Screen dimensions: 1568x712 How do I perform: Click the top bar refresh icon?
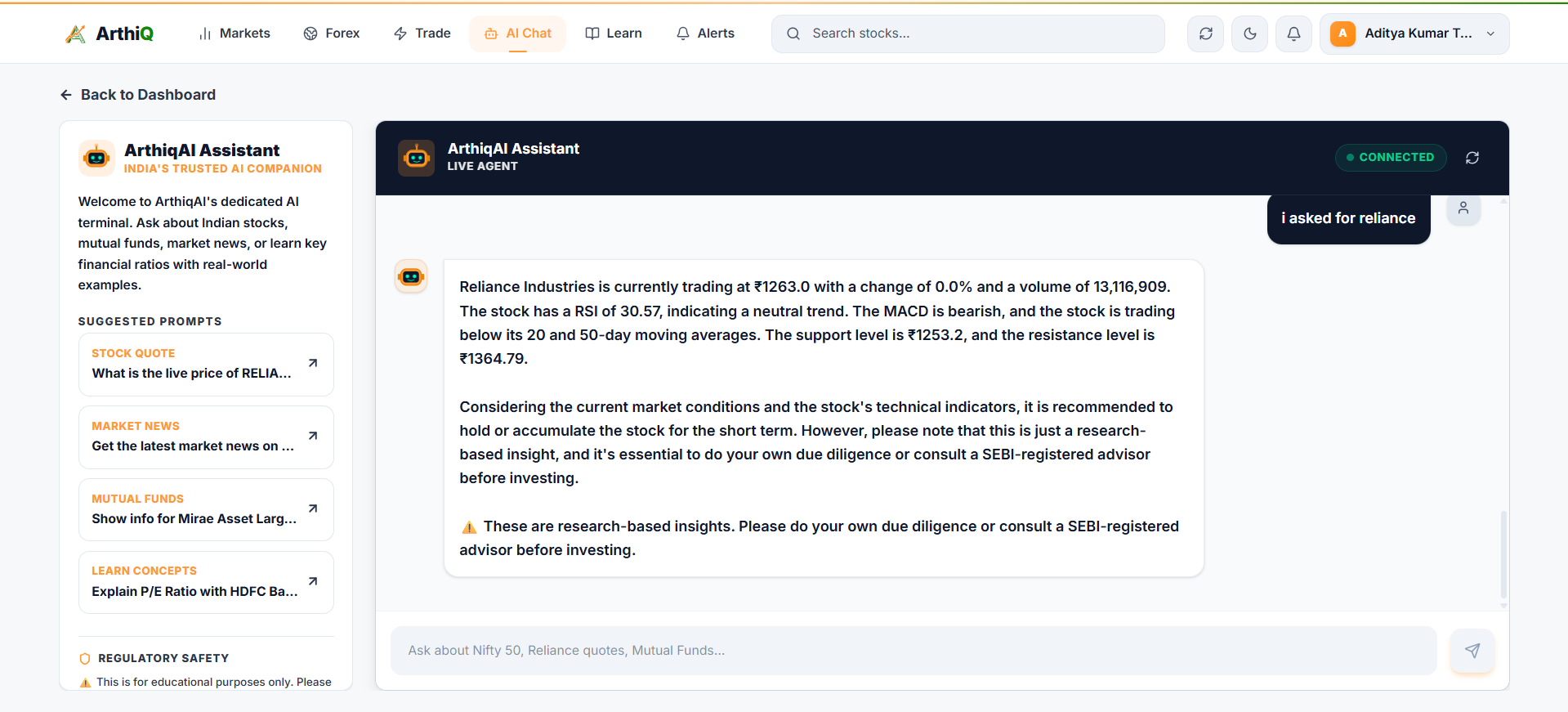[1206, 34]
